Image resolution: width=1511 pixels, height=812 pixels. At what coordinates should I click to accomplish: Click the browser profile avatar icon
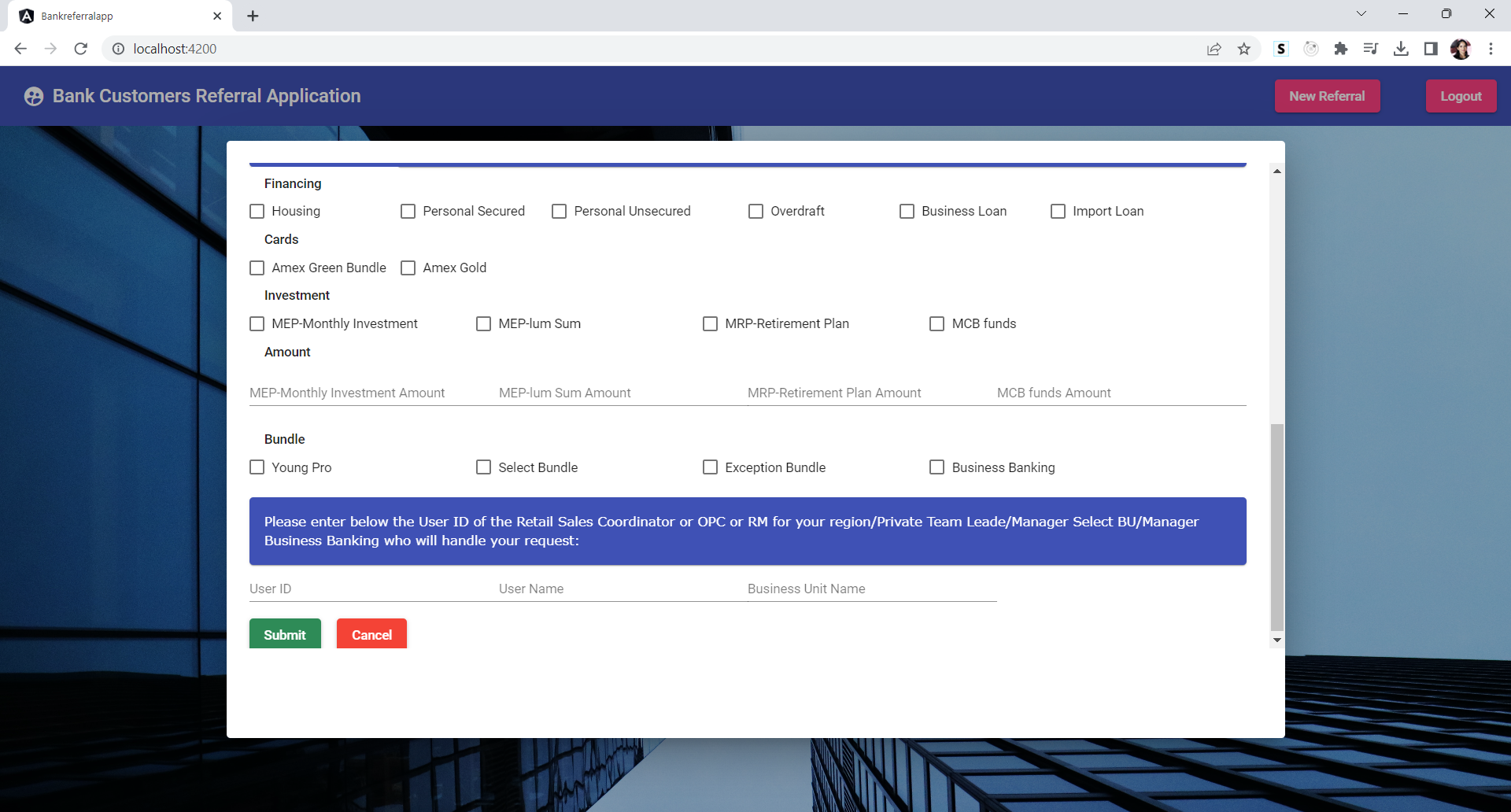[x=1461, y=49]
